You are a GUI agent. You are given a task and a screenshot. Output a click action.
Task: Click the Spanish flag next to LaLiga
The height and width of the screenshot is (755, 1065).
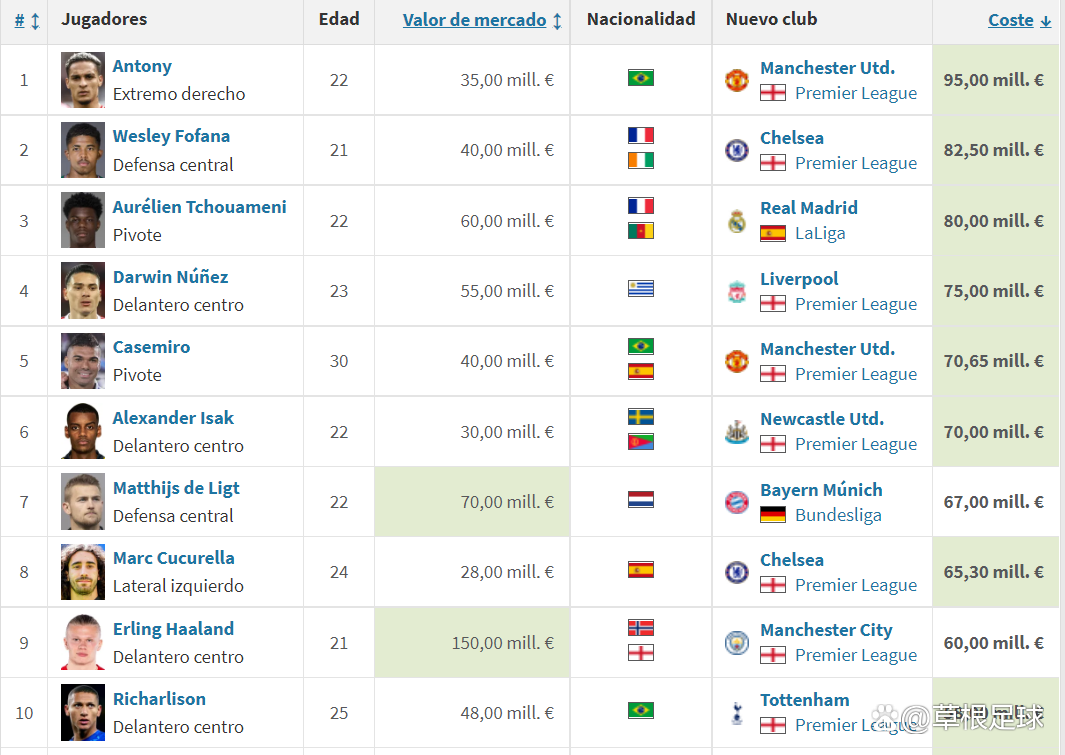coord(772,233)
